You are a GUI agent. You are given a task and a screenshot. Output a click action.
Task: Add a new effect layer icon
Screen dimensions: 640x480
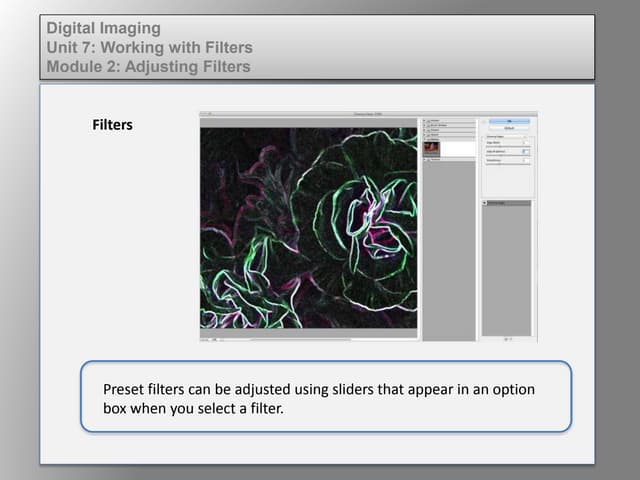pyautogui.click(x=504, y=338)
